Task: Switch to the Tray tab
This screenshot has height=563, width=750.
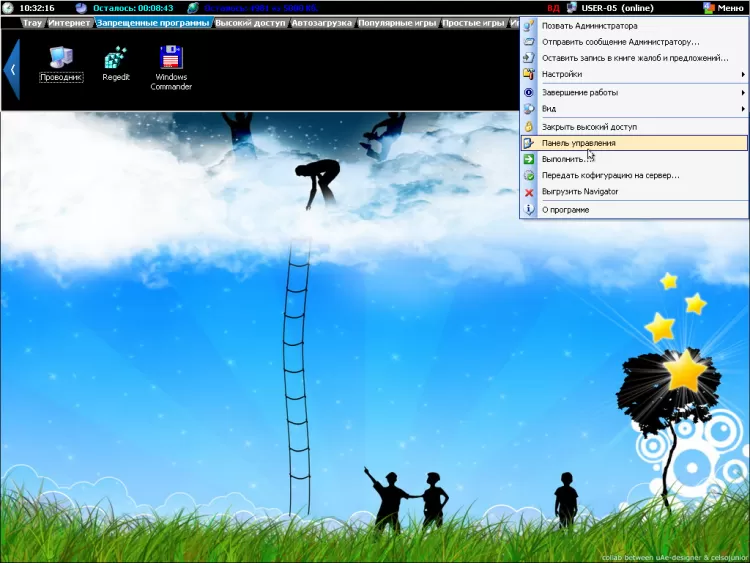Action: [32, 22]
